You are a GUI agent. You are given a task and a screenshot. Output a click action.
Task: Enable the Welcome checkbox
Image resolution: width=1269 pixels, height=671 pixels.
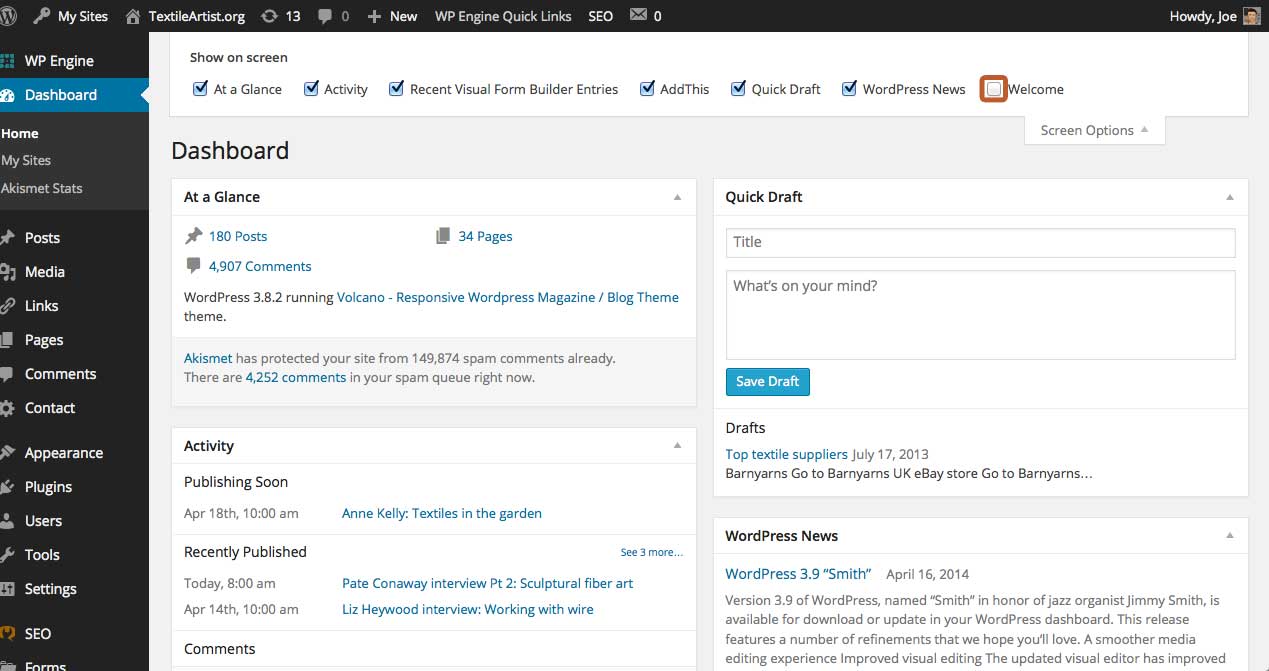click(994, 89)
